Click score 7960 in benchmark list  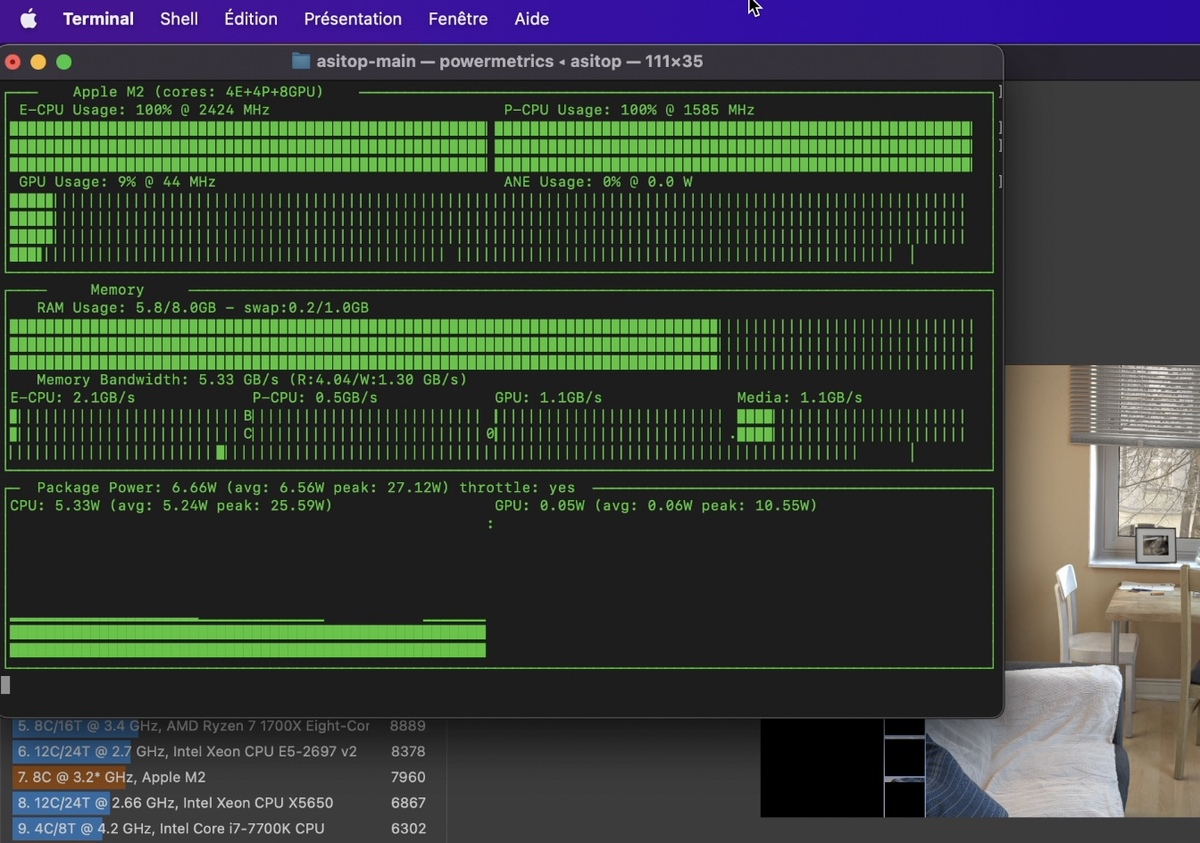point(407,777)
